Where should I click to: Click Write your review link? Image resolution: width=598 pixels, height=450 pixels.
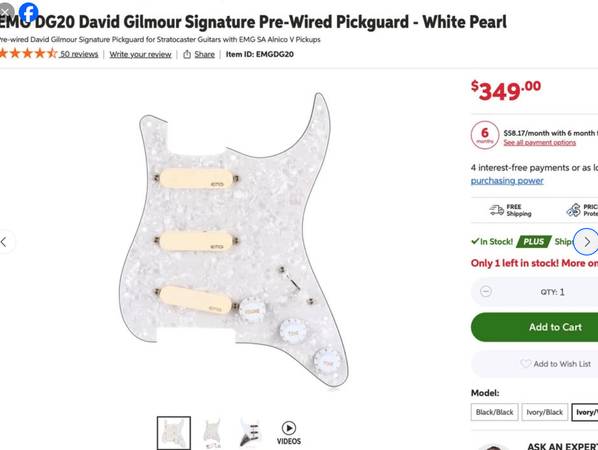pyautogui.click(x=140, y=54)
